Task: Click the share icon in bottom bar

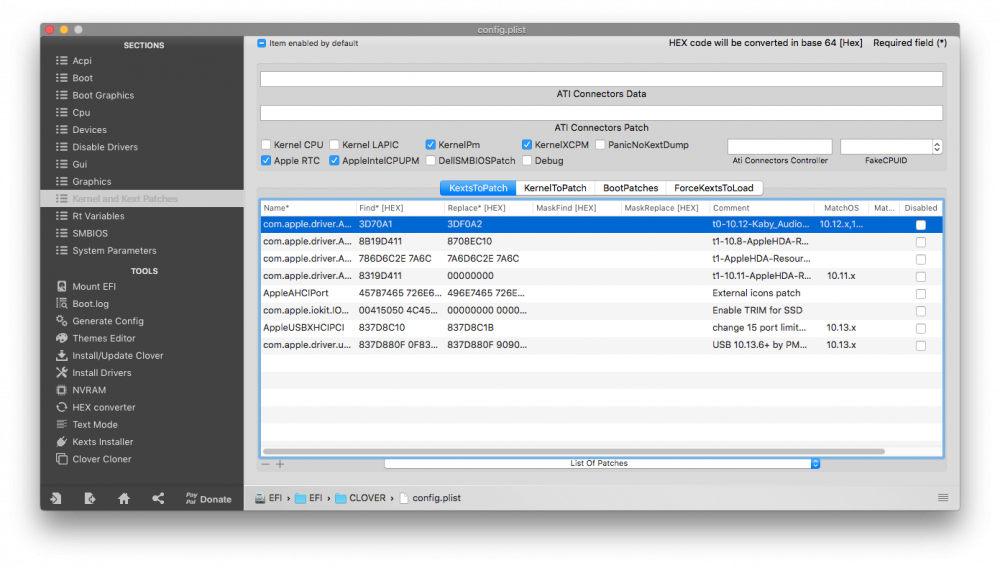Action: tap(158, 499)
